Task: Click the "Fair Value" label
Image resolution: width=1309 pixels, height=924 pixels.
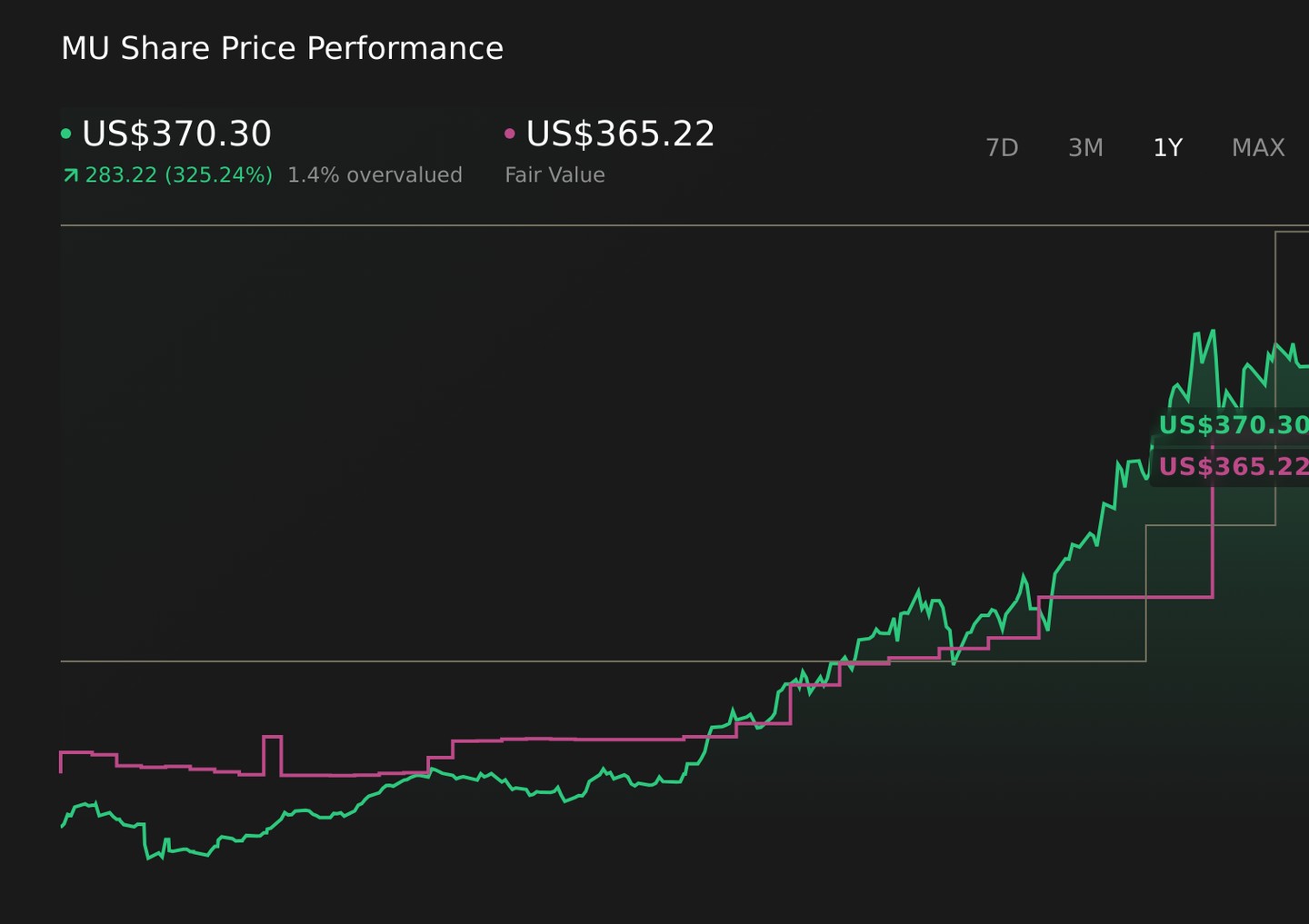Action: 555,174
